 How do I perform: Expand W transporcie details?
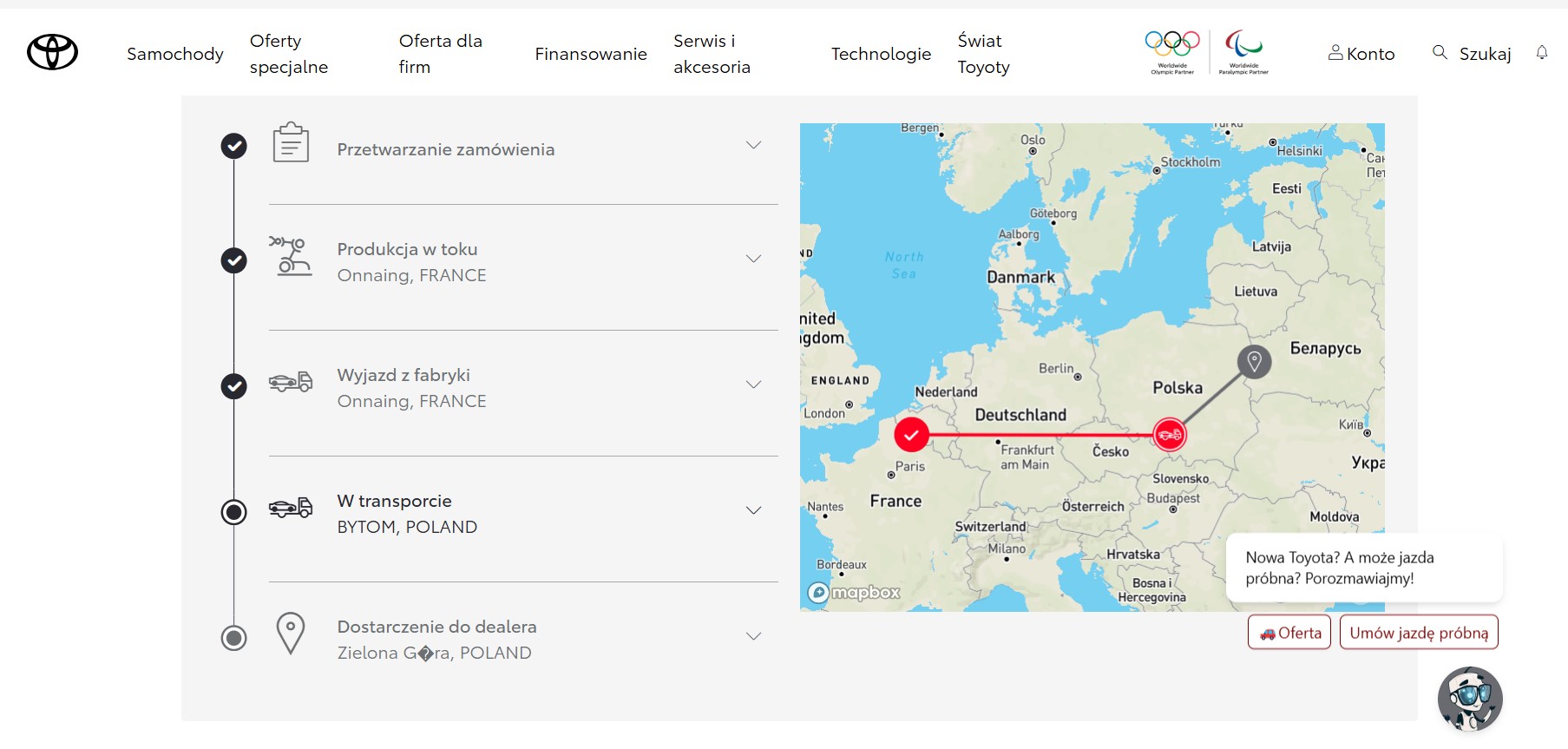pyautogui.click(x=753, y=510)
